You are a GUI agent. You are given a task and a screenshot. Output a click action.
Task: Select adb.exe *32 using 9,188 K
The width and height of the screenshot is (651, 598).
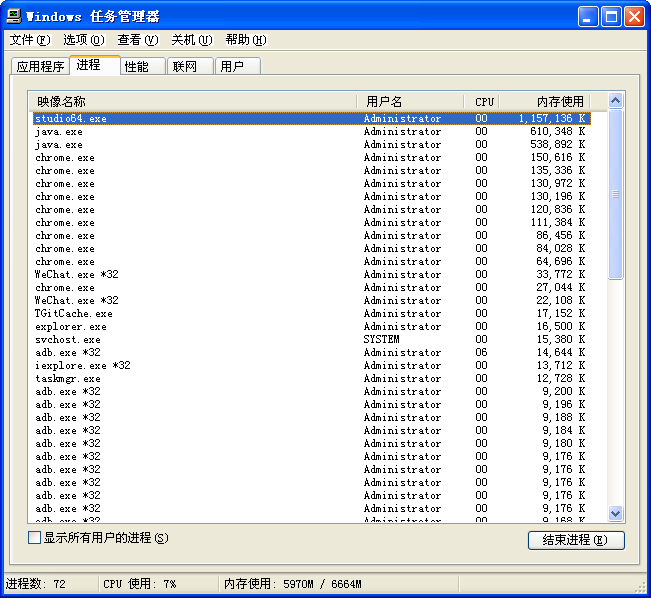pyautogui.click(x=312, y=417)
